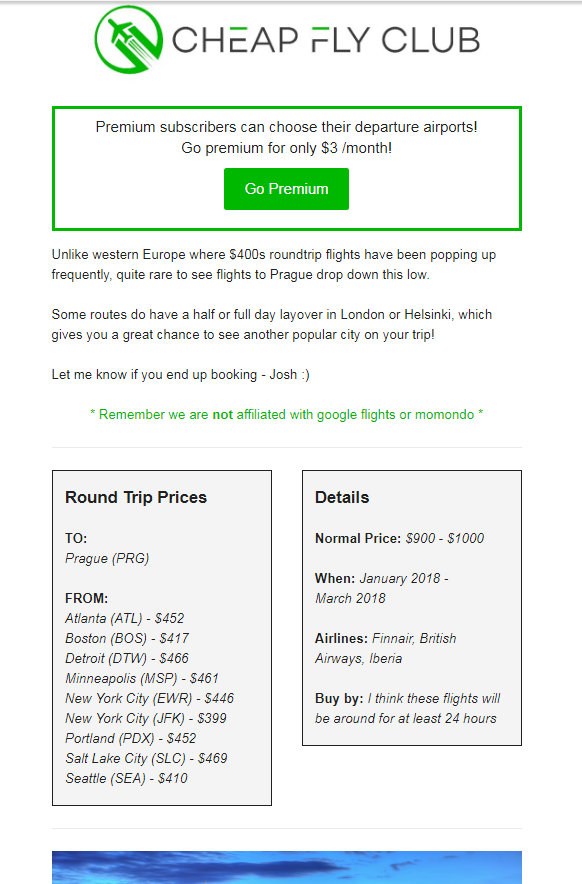This screenshot has height=884, width=582.
Task: Click the Cheap Fly Club title text
Action: 325,40
